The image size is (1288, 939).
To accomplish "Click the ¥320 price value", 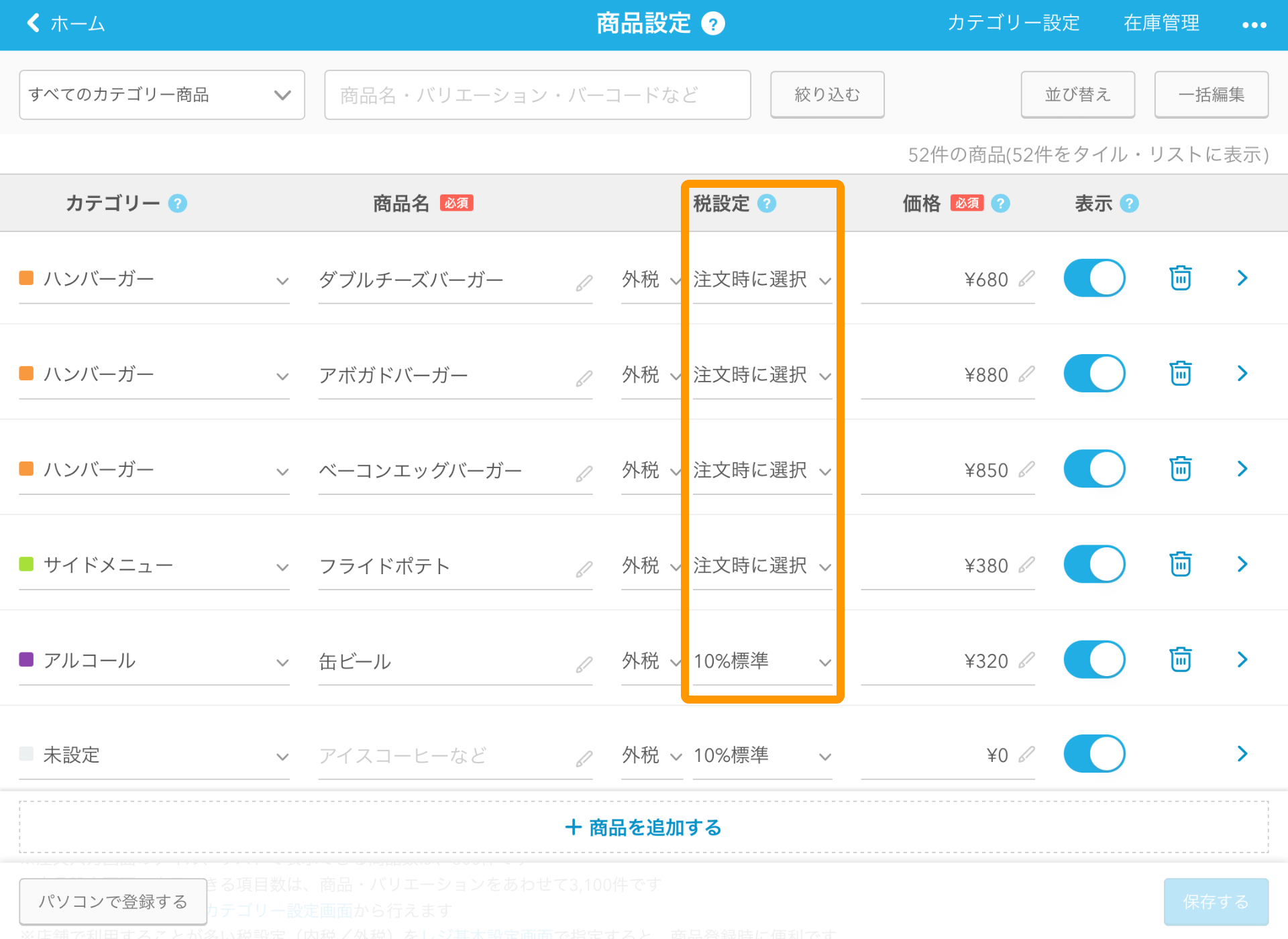I will [x=986, y=661].
